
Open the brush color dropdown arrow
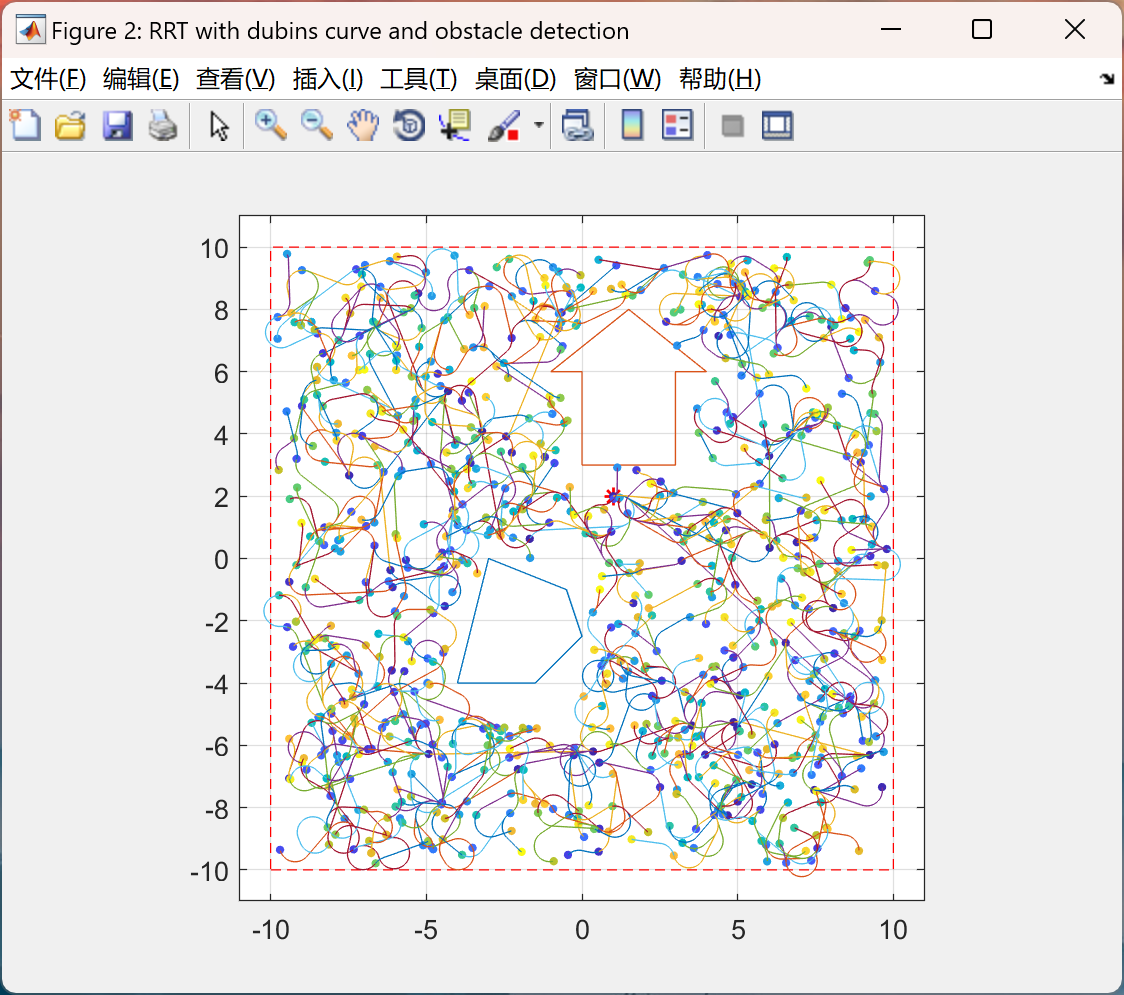click(x=538, y=126)
